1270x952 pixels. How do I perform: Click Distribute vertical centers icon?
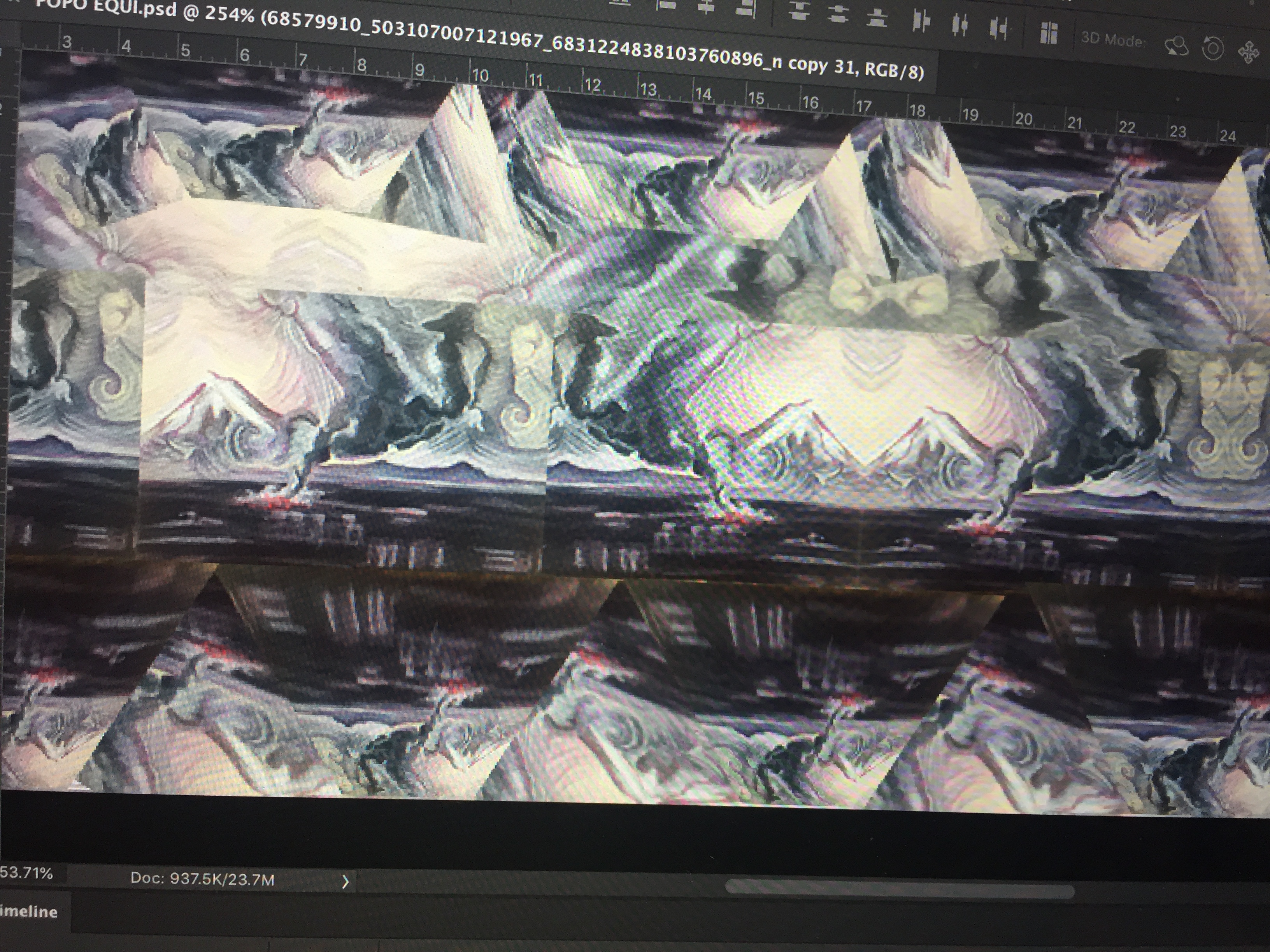pos(838,14)
